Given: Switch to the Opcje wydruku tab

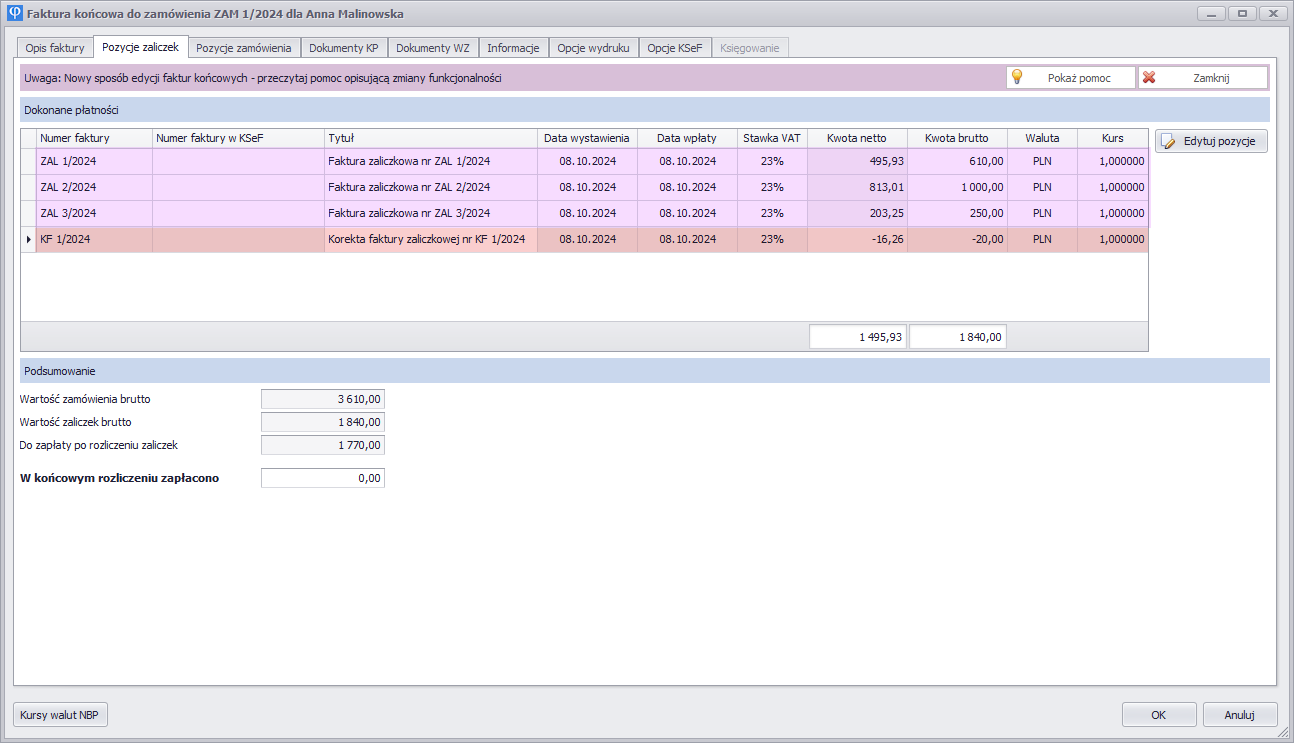Looking at the screenshot, I should [x=593, y=48].
